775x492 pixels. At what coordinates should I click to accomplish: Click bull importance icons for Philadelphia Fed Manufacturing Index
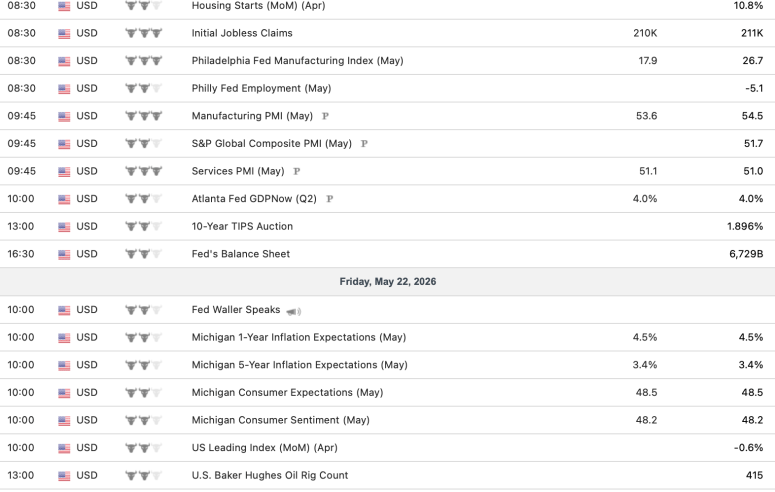pos(144,61)
